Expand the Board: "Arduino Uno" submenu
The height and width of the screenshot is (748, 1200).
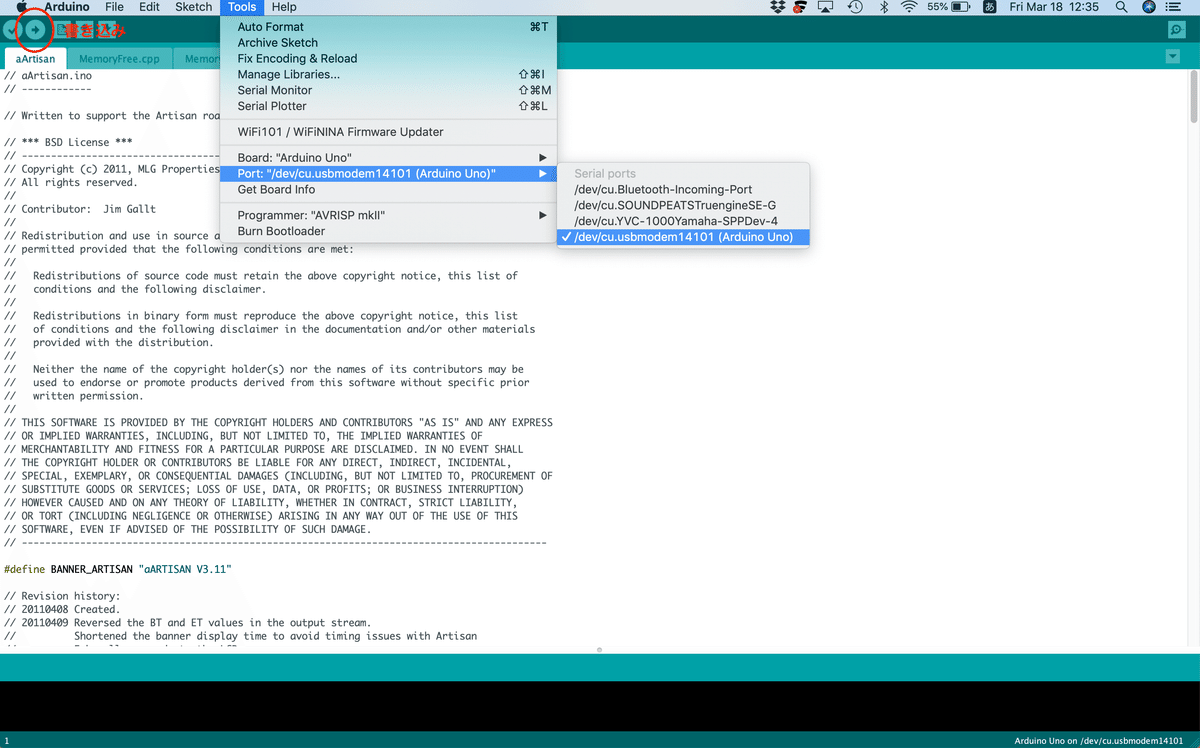[x=389, y=158]
